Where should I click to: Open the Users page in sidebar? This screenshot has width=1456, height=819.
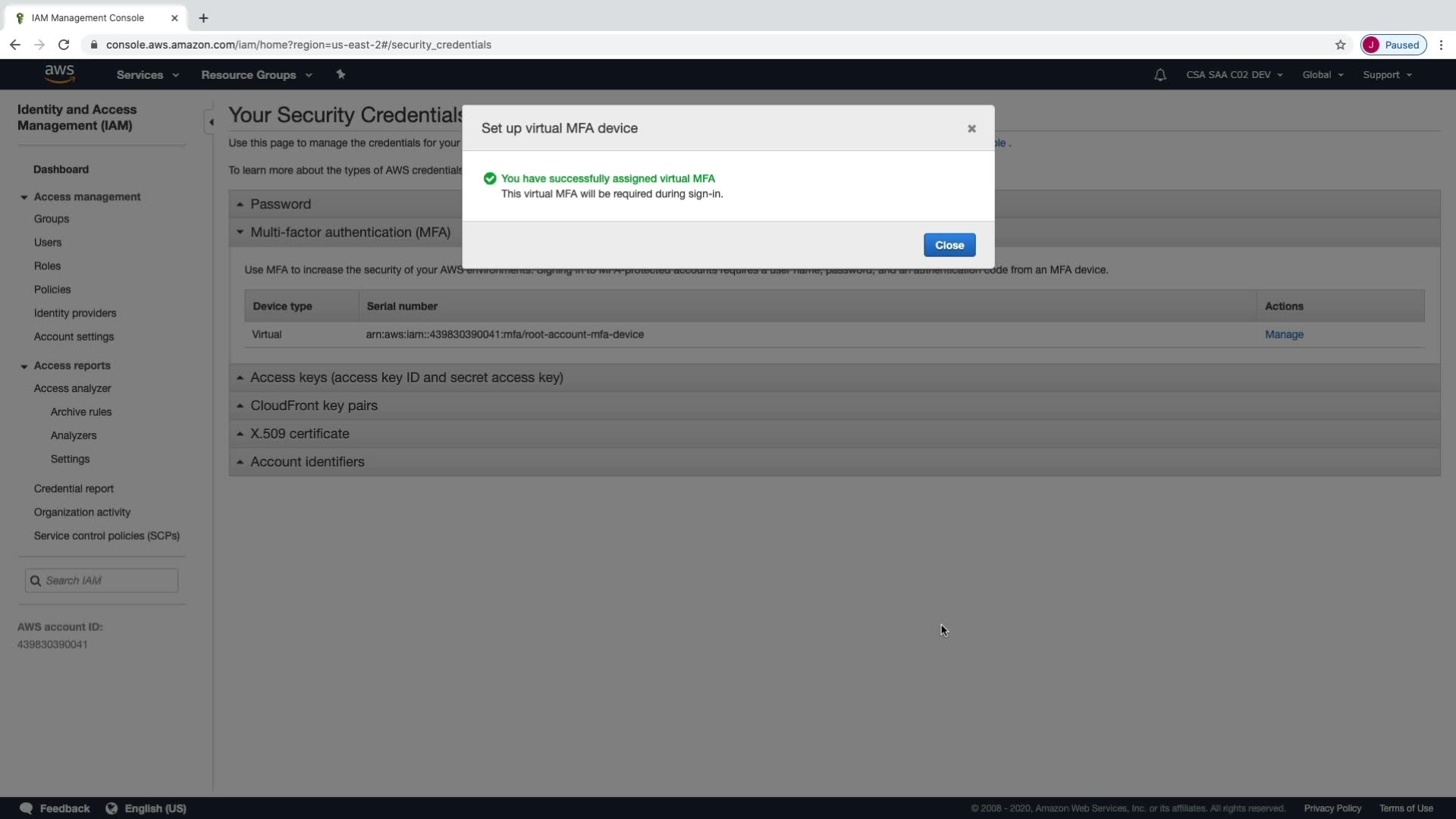tap(48, 243)
